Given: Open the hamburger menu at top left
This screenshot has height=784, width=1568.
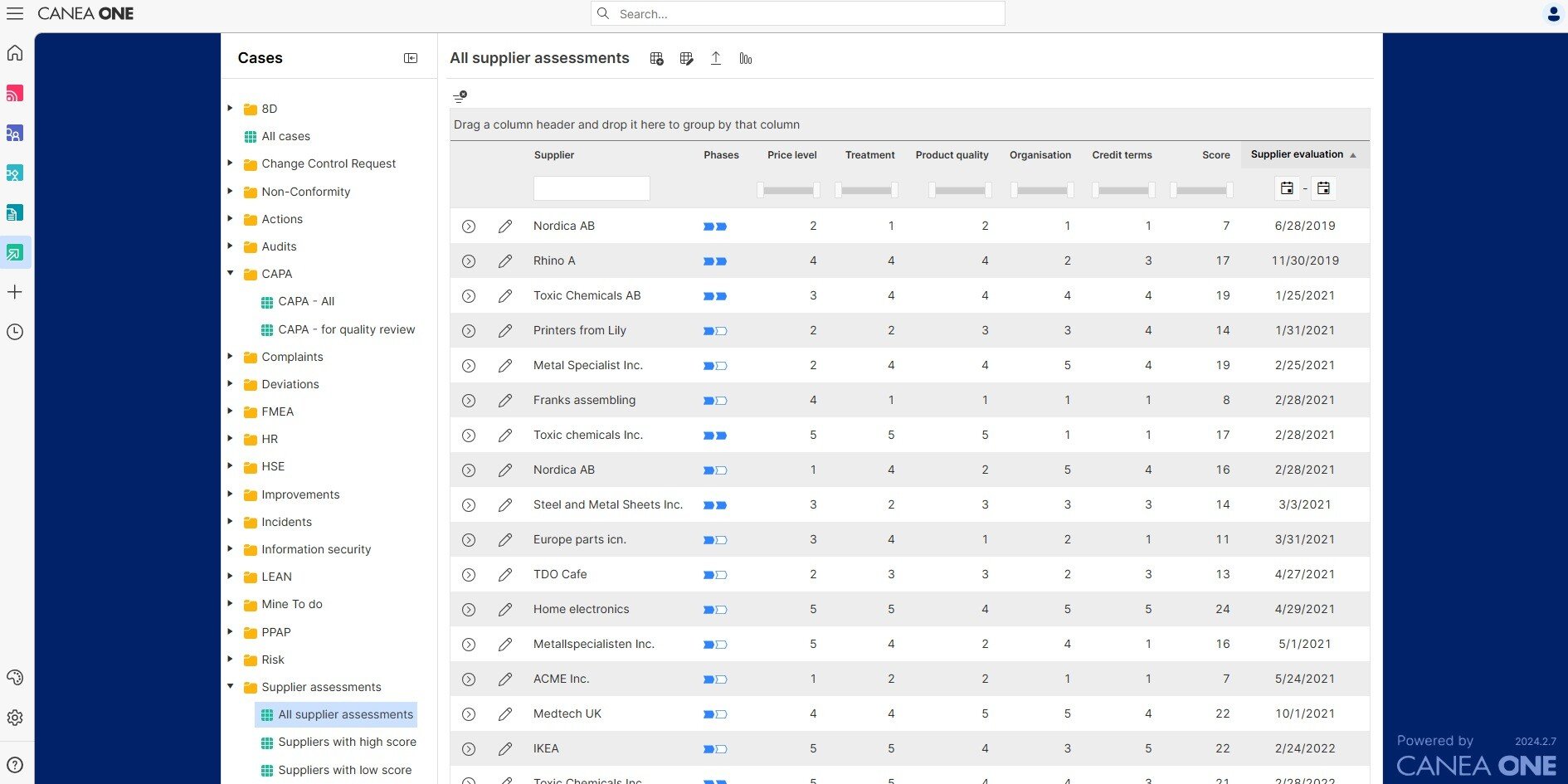Looking at the screenshot, I should click(15, 13).
